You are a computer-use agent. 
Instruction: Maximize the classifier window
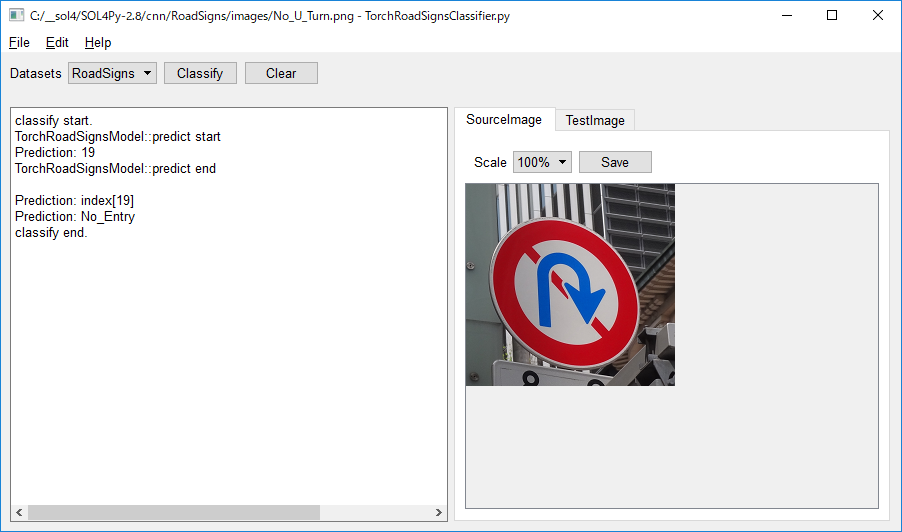[x=832, y=16]
